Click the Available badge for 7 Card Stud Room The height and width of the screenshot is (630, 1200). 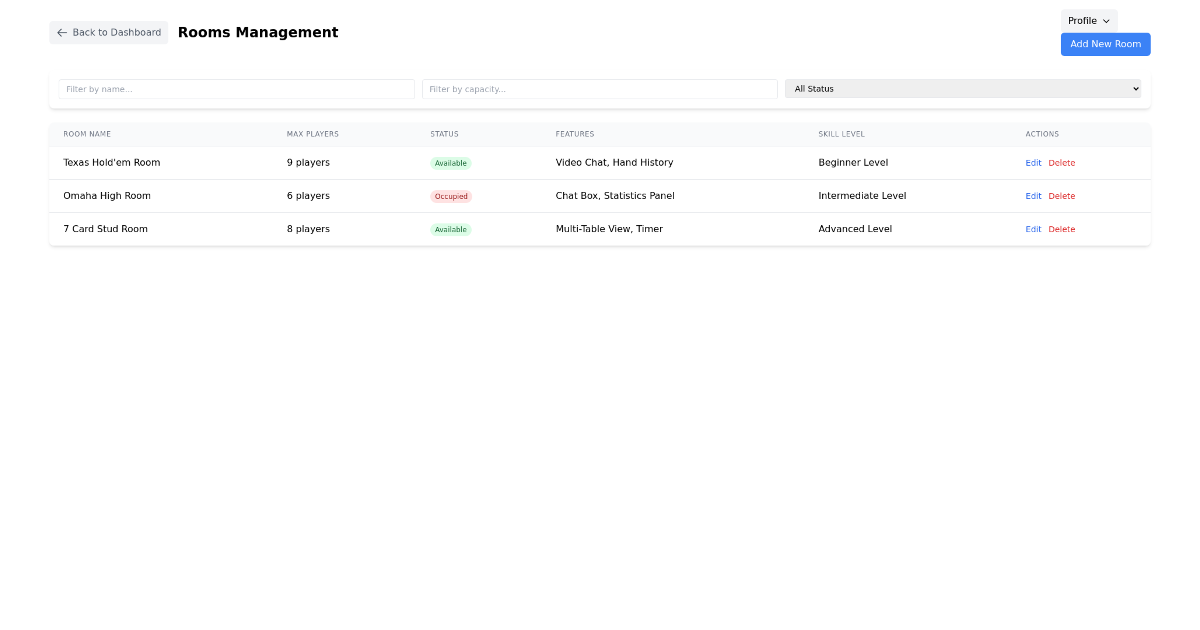[x=451, y=229]
